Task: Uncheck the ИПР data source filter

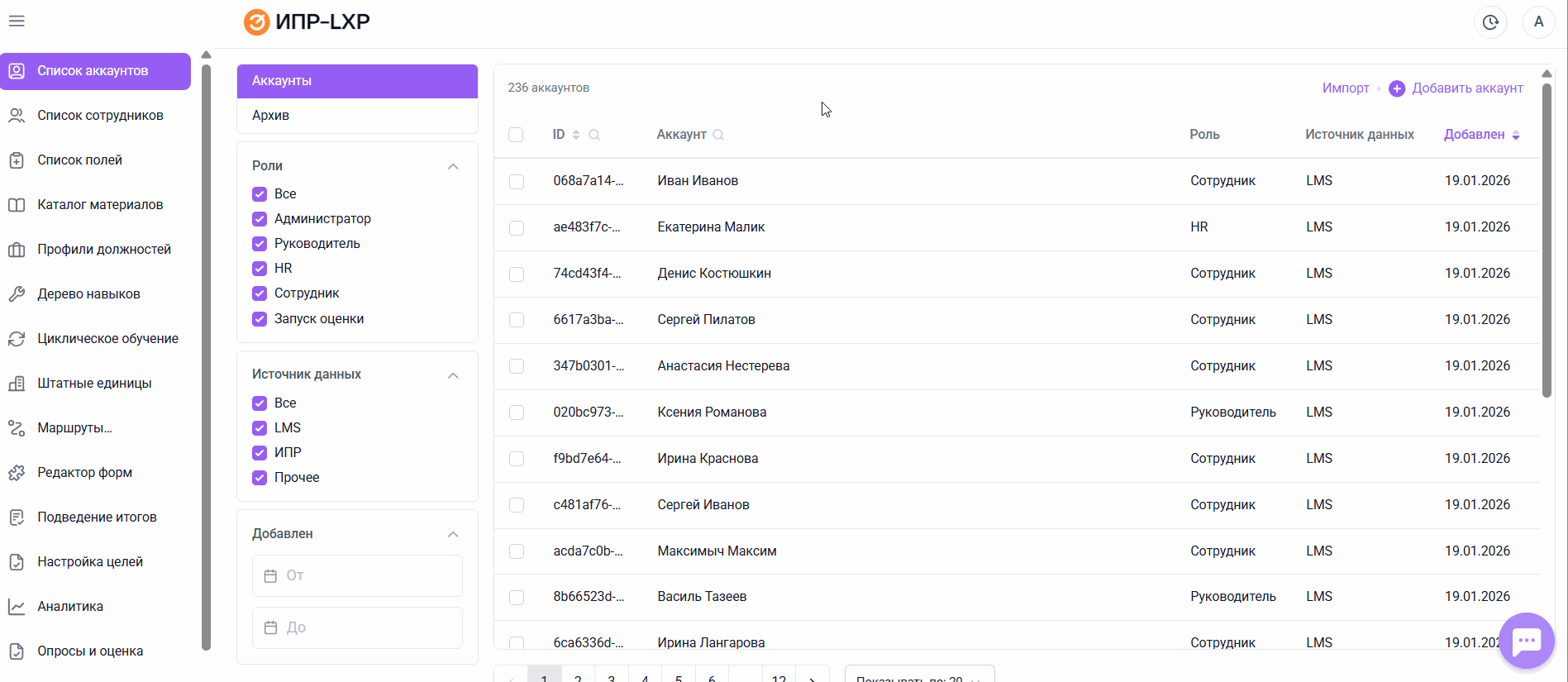Action: click(x=260, y=453)
